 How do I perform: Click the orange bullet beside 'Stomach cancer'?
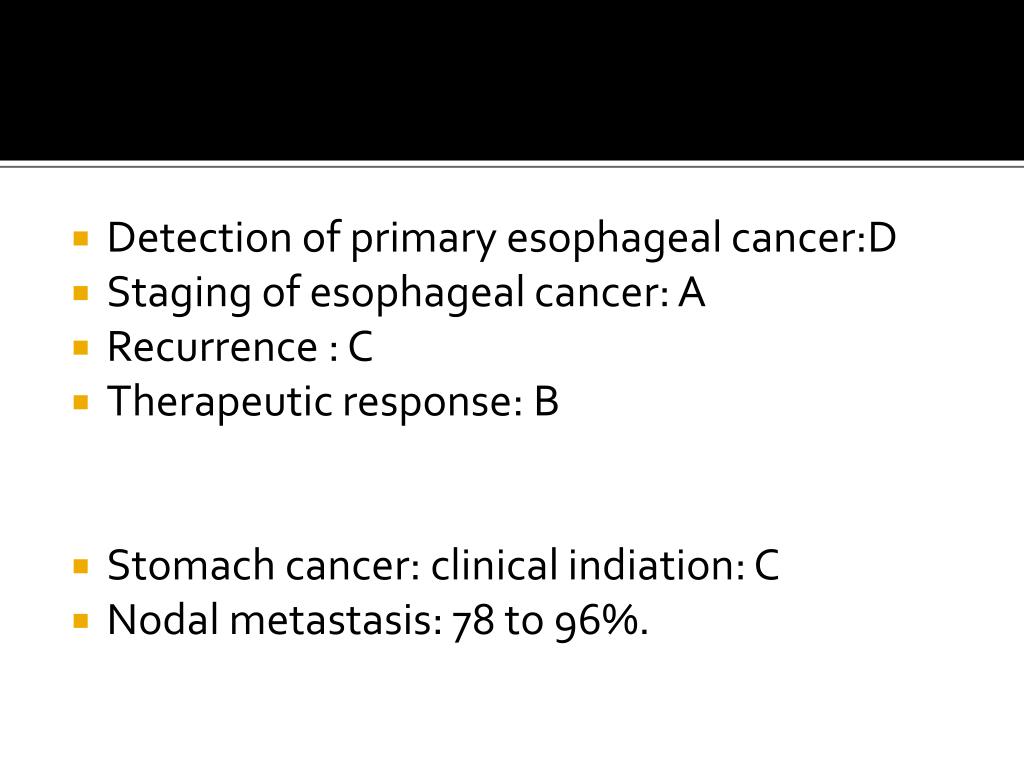coord(81,566)
